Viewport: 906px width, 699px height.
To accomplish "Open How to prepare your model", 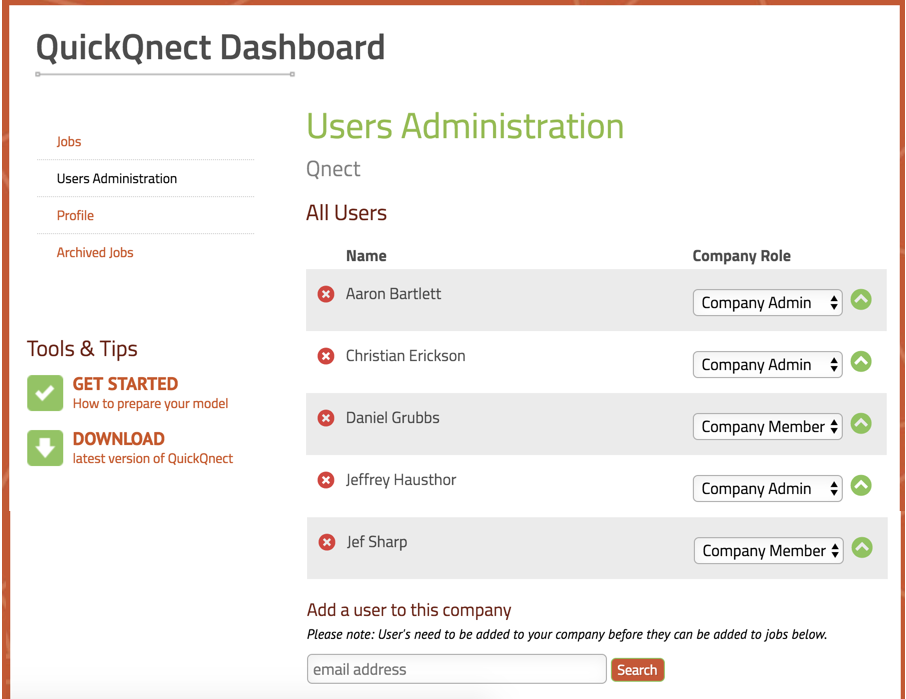I will click(150, 404).
